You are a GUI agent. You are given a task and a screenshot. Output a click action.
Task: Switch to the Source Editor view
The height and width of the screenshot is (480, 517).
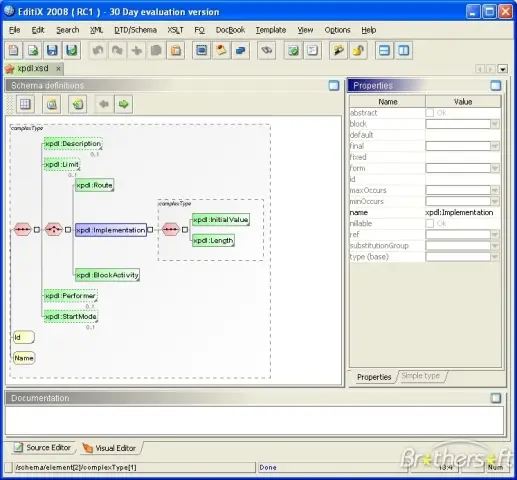(44, 447)
